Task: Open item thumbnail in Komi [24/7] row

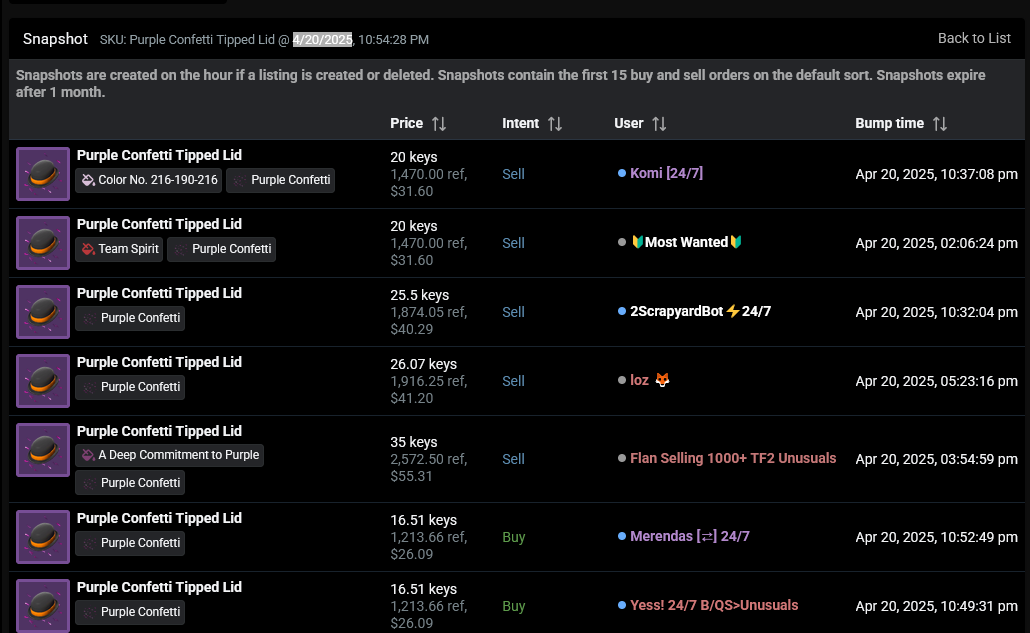Action: point(43,174)
